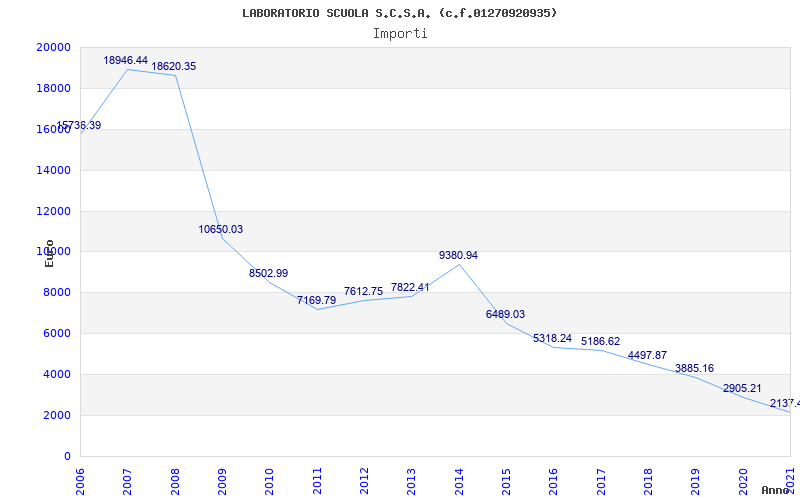This screenshot has height=500, width=800.
Task: Select data label 18620.35
Action: pyautogui.click(x=173, y=66)
